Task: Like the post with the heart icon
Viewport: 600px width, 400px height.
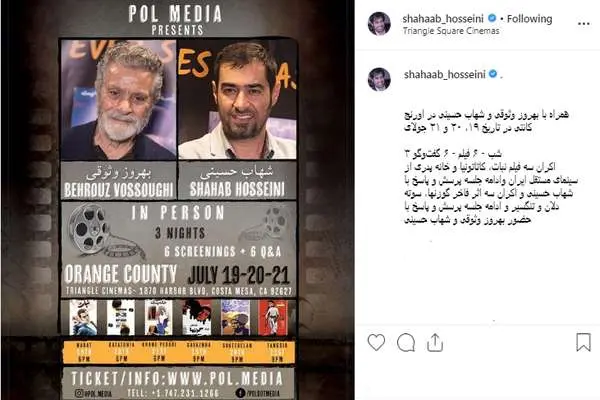Action: pos(376,342)
